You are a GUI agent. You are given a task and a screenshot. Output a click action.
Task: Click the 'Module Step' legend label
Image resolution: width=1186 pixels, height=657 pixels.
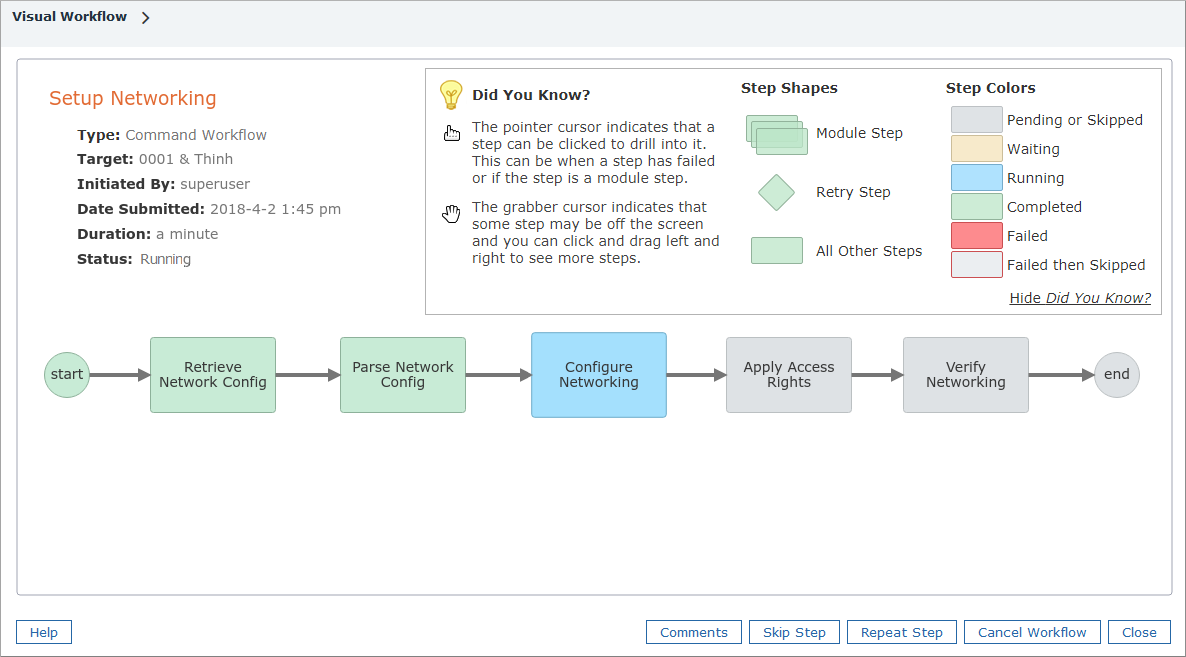pos(859,133)
